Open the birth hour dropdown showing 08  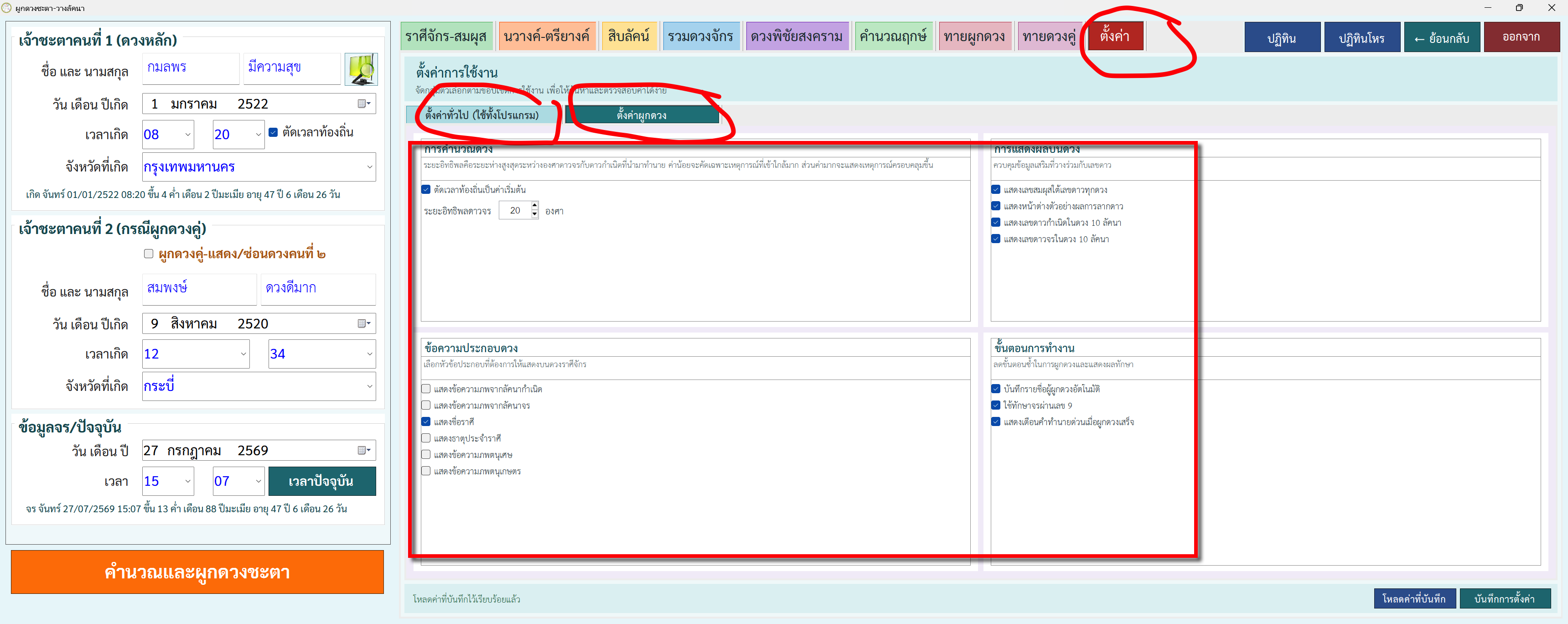coord(168,135)
